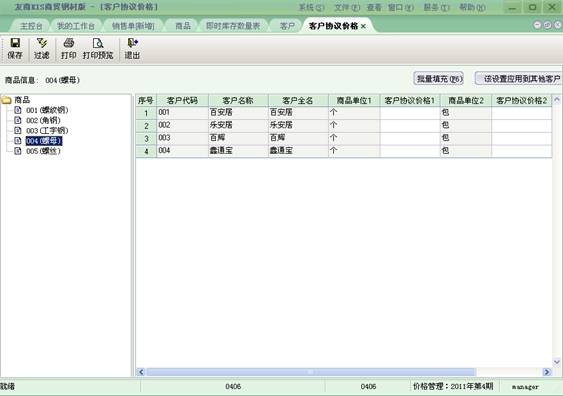Close the 客户协议价格 tab
The width and height of the screenshot is (563, 396).
tap(363, 26)
